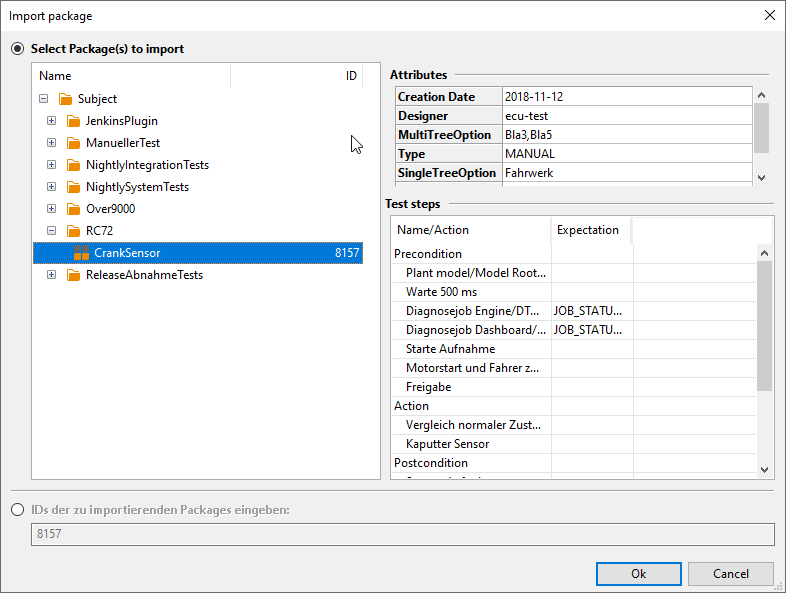This screenshot has height=593, width=786.
Task: Click the Type value MANUAL
Action: pos(530,154)
